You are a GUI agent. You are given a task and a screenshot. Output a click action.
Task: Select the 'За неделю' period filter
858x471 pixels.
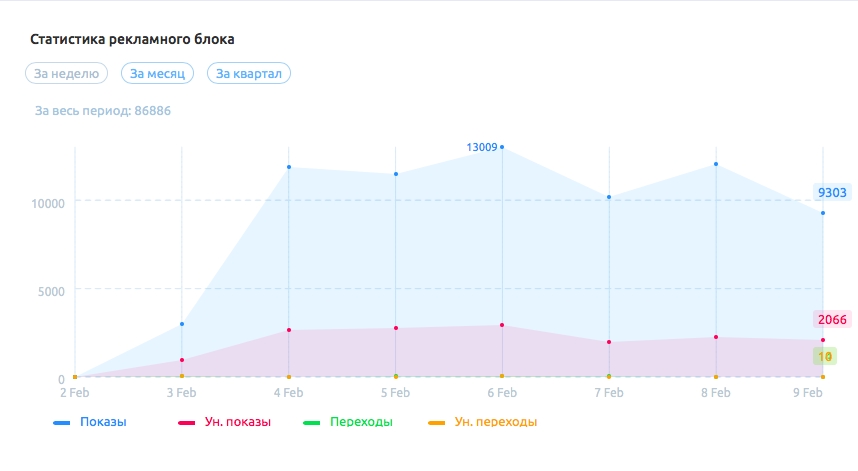point(66,73)
